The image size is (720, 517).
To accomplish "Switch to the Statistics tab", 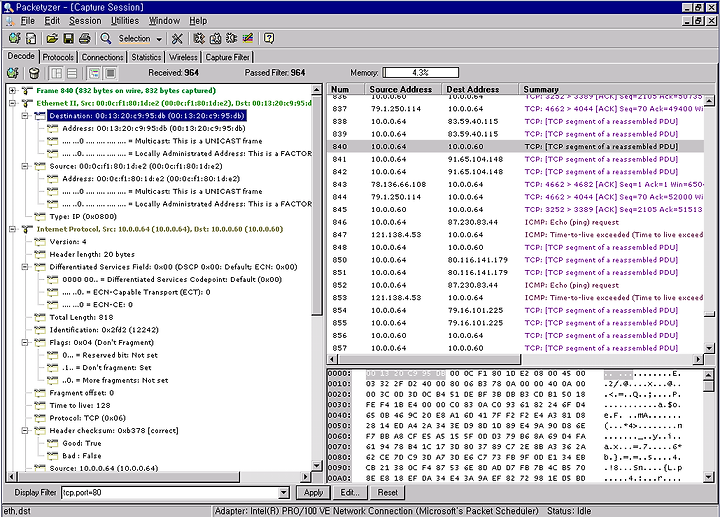I will 146,57.
